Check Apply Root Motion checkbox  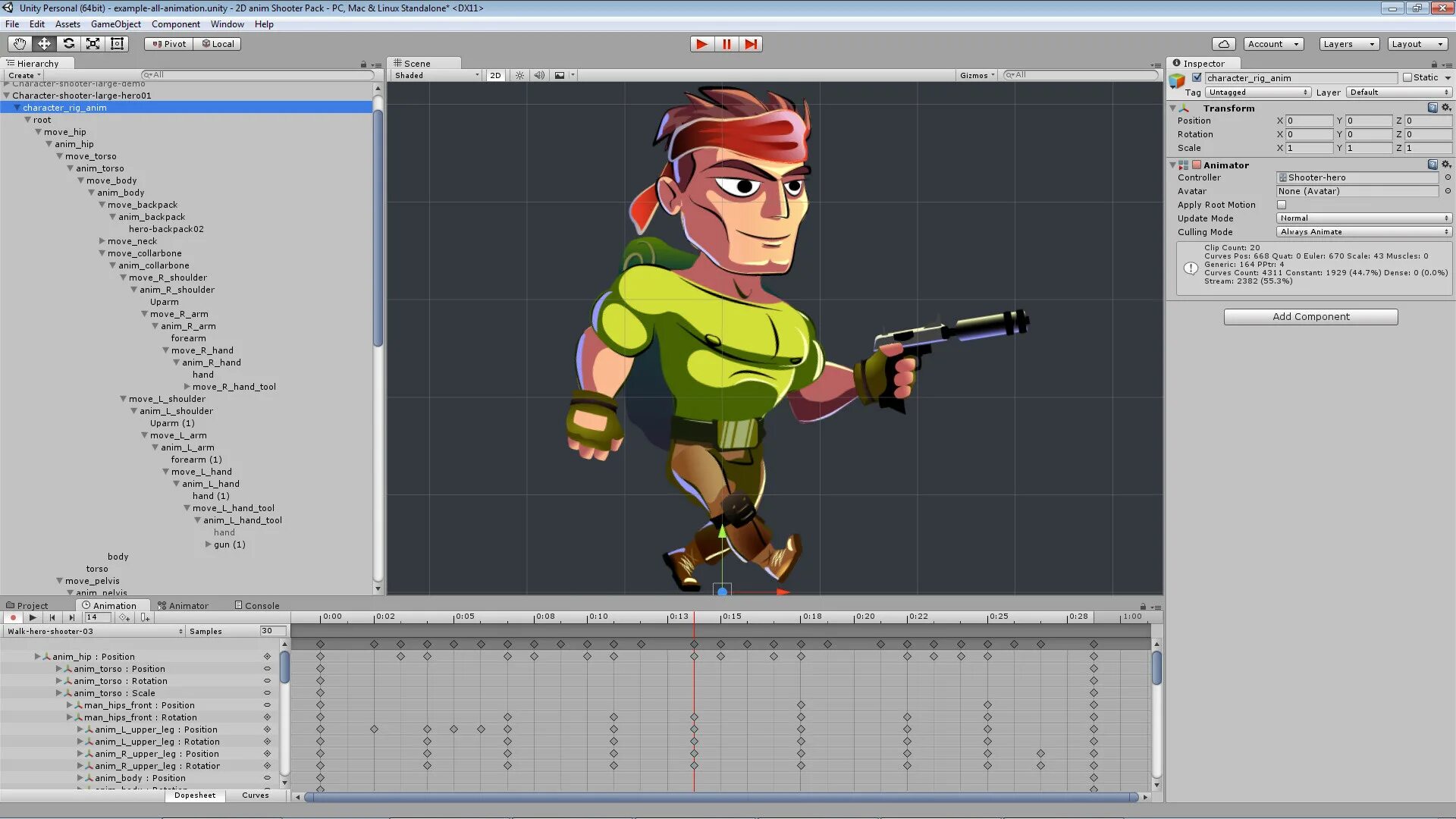coord(1282,205)
